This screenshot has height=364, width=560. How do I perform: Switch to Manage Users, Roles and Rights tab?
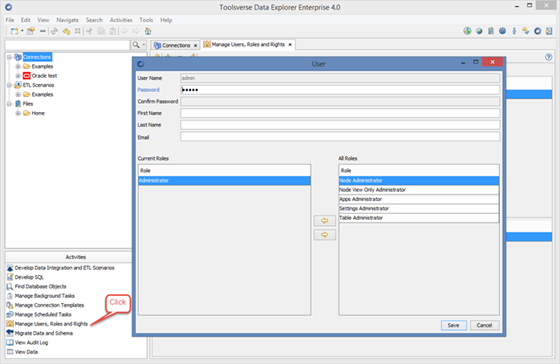point(248,45)
